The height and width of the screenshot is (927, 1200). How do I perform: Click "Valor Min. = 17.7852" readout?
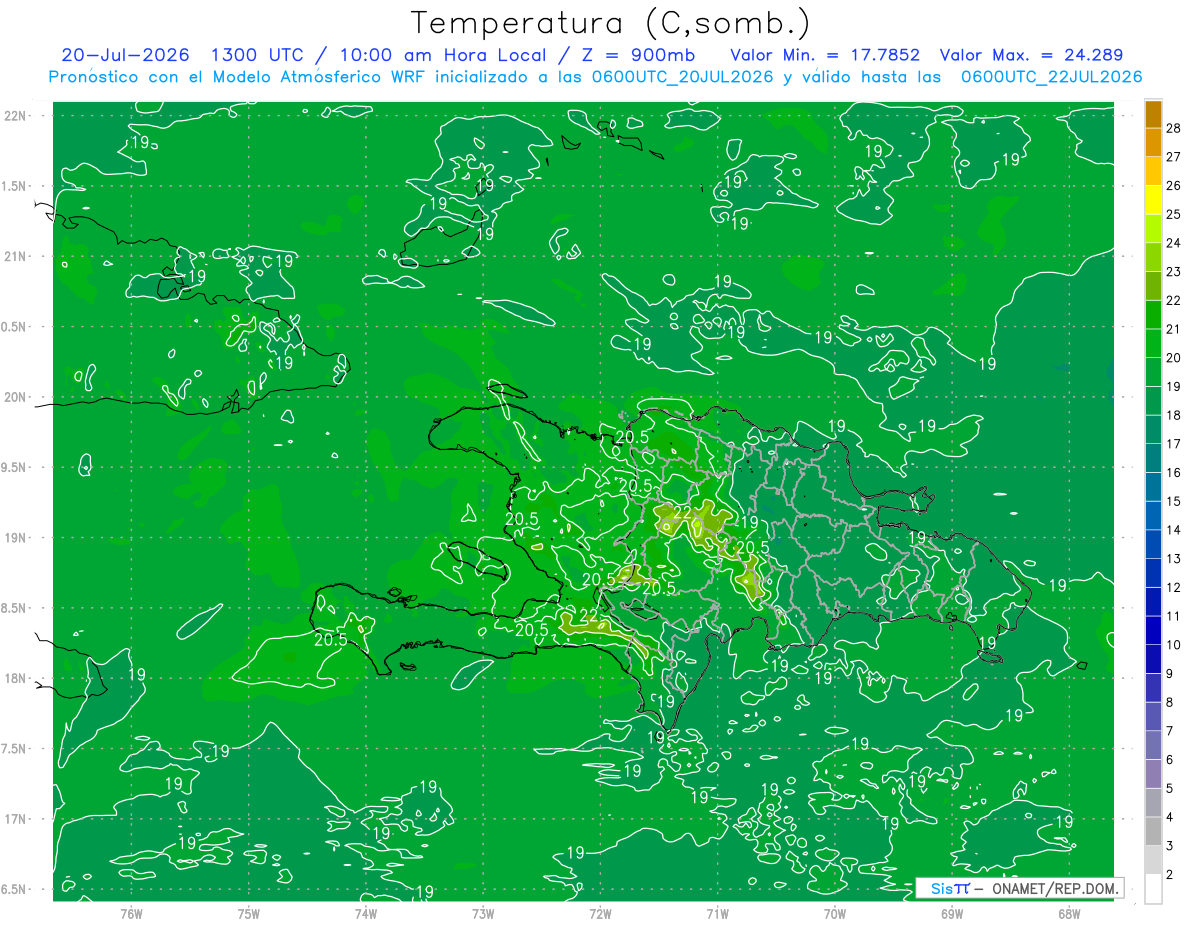click(825, 55)
